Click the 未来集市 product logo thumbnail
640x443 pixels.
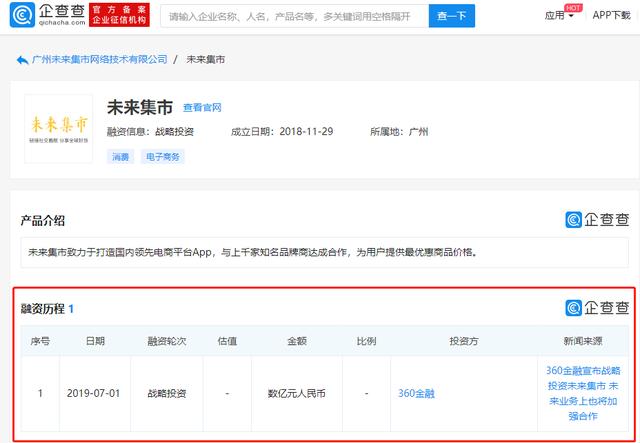[59, 129]
